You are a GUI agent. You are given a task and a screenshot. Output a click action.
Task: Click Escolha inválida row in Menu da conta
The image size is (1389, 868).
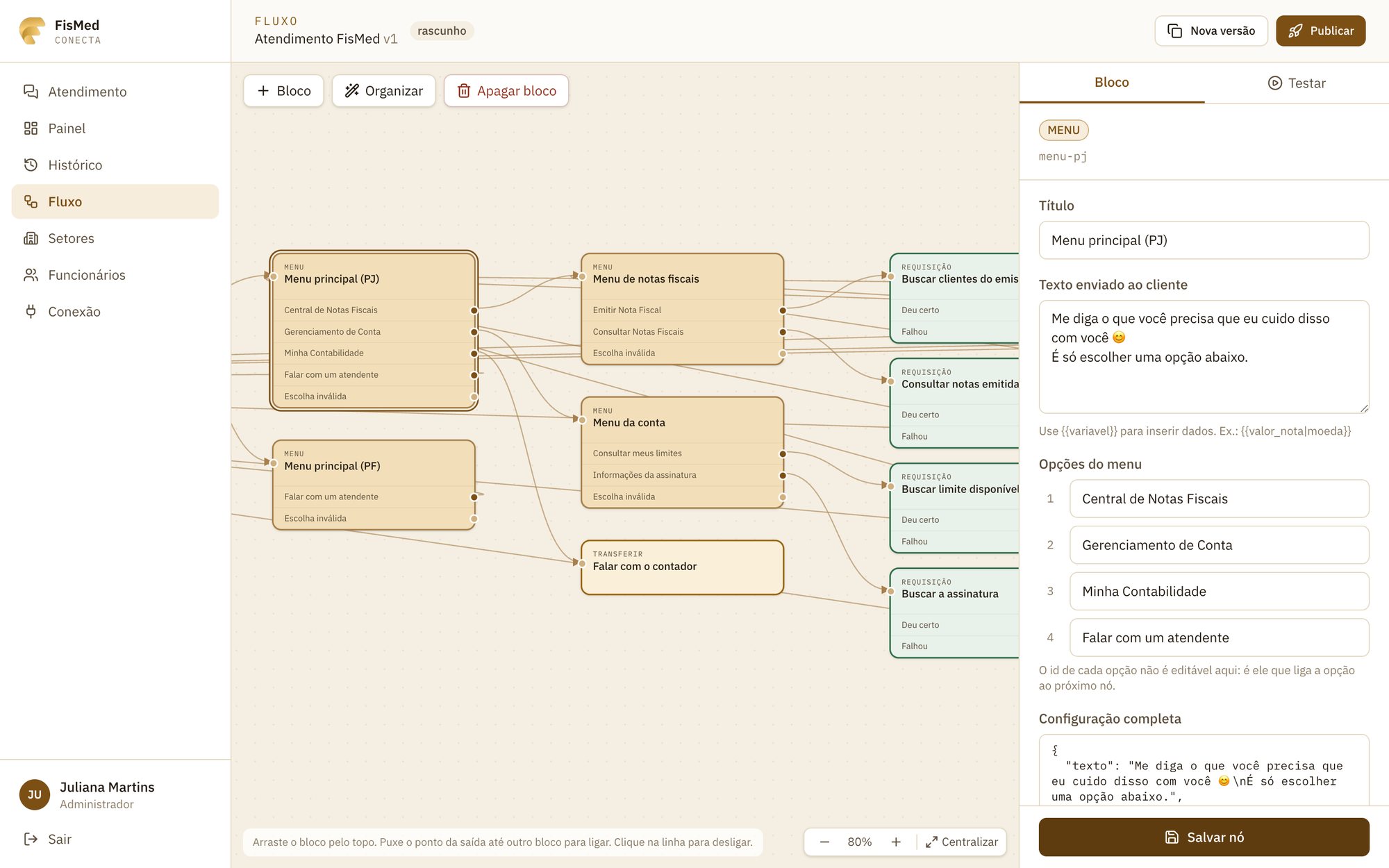tap(682, 496)
